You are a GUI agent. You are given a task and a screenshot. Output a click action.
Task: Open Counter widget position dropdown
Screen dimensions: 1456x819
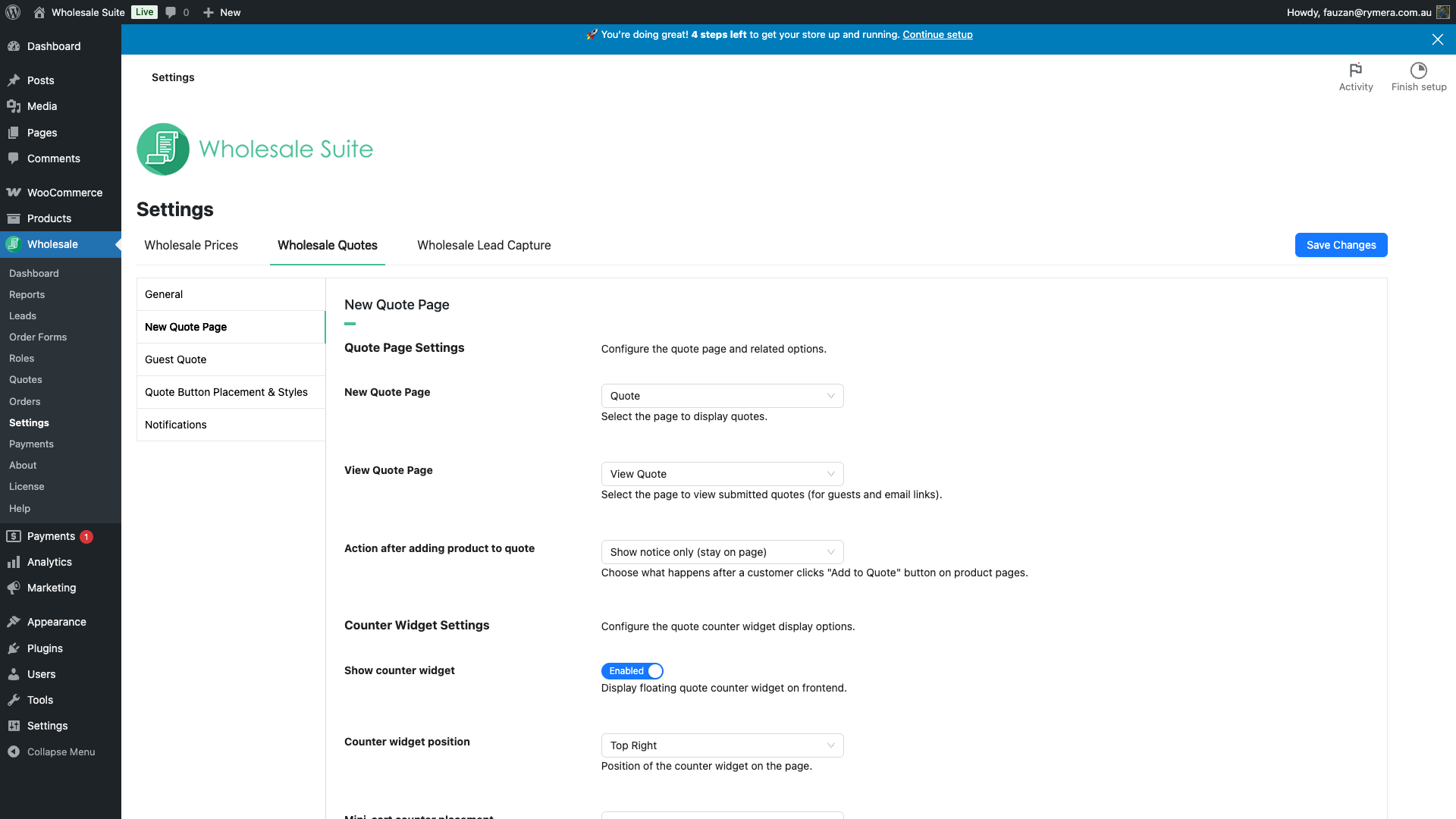click(x=722, y=745)
